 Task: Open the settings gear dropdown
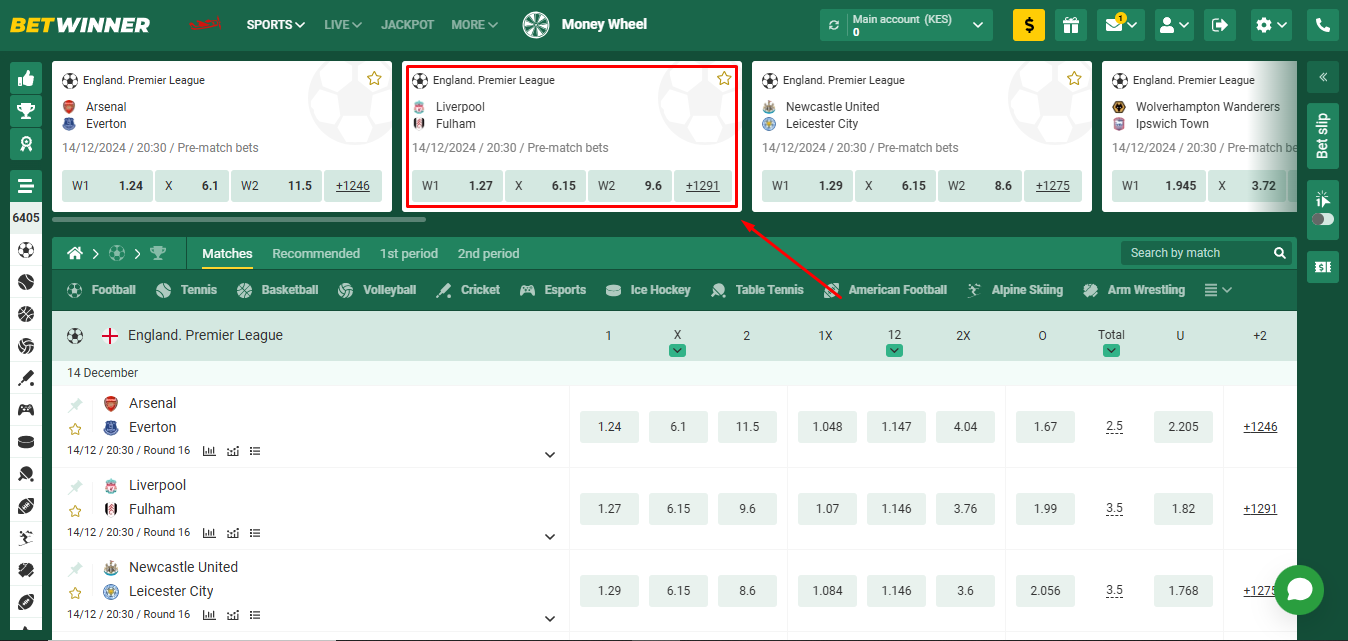pyautogui.click(x=1271, y=25)
